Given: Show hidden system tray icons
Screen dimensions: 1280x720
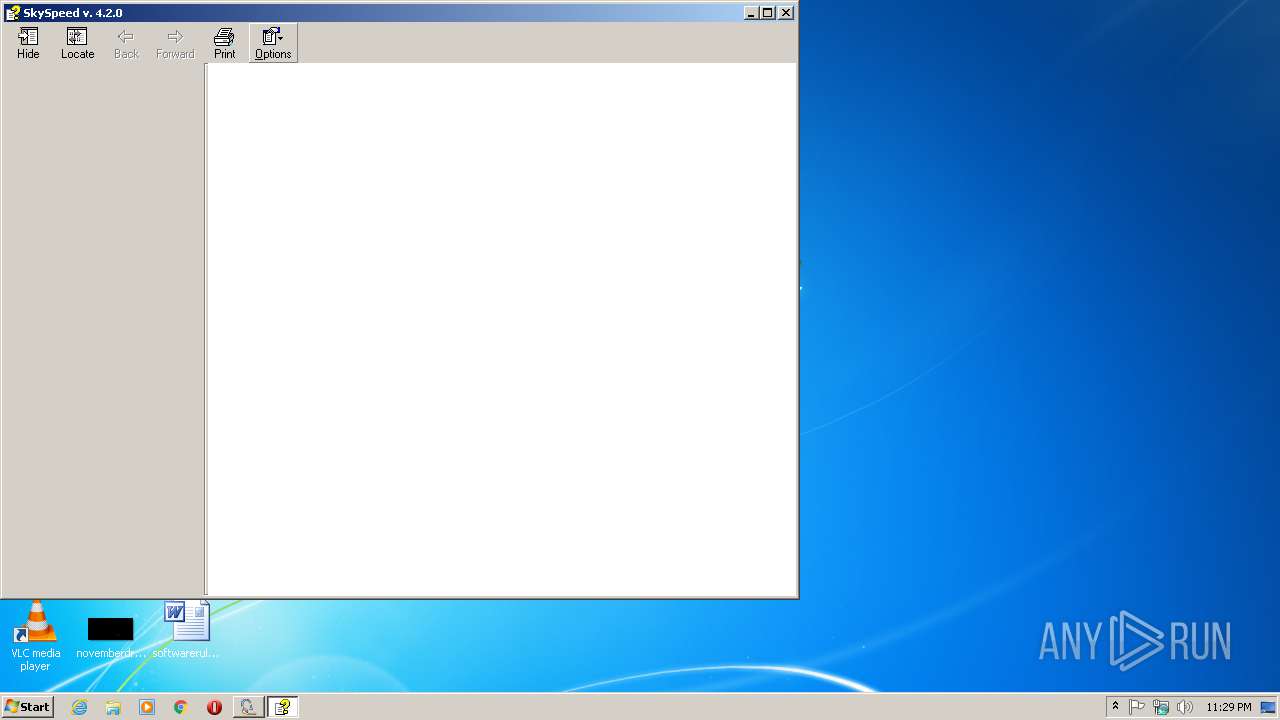Looking at the screenshot, I should point(1115,707).
